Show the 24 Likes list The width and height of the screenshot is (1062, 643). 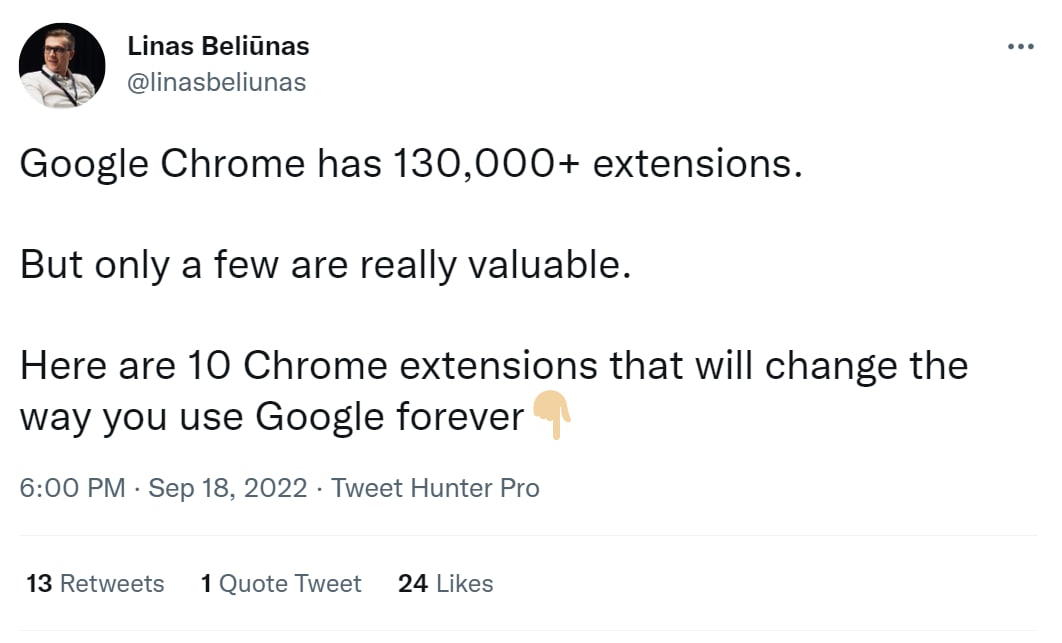445,583
